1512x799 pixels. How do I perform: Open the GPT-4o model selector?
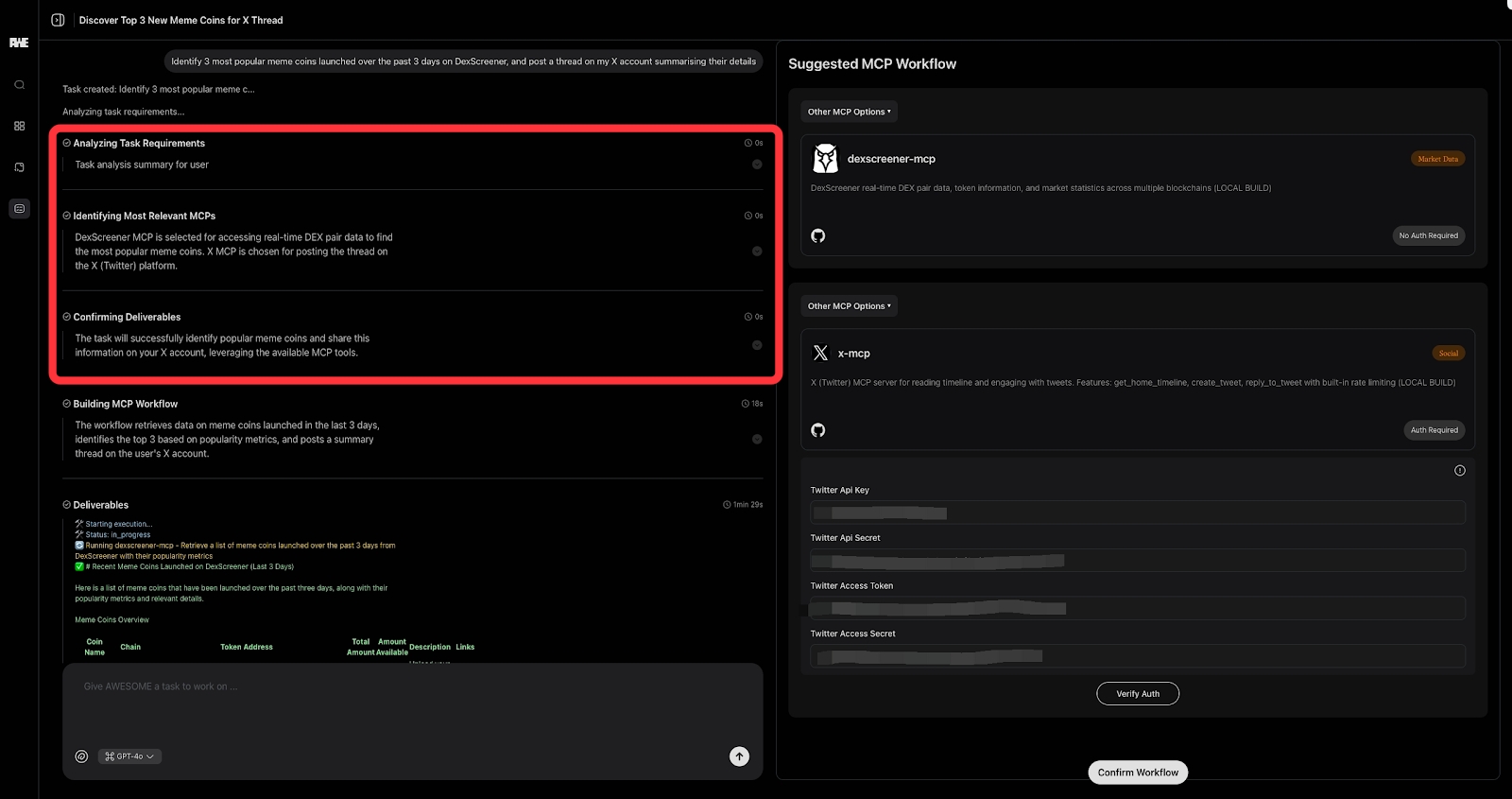pyautogui.click(x=129, y=756)
